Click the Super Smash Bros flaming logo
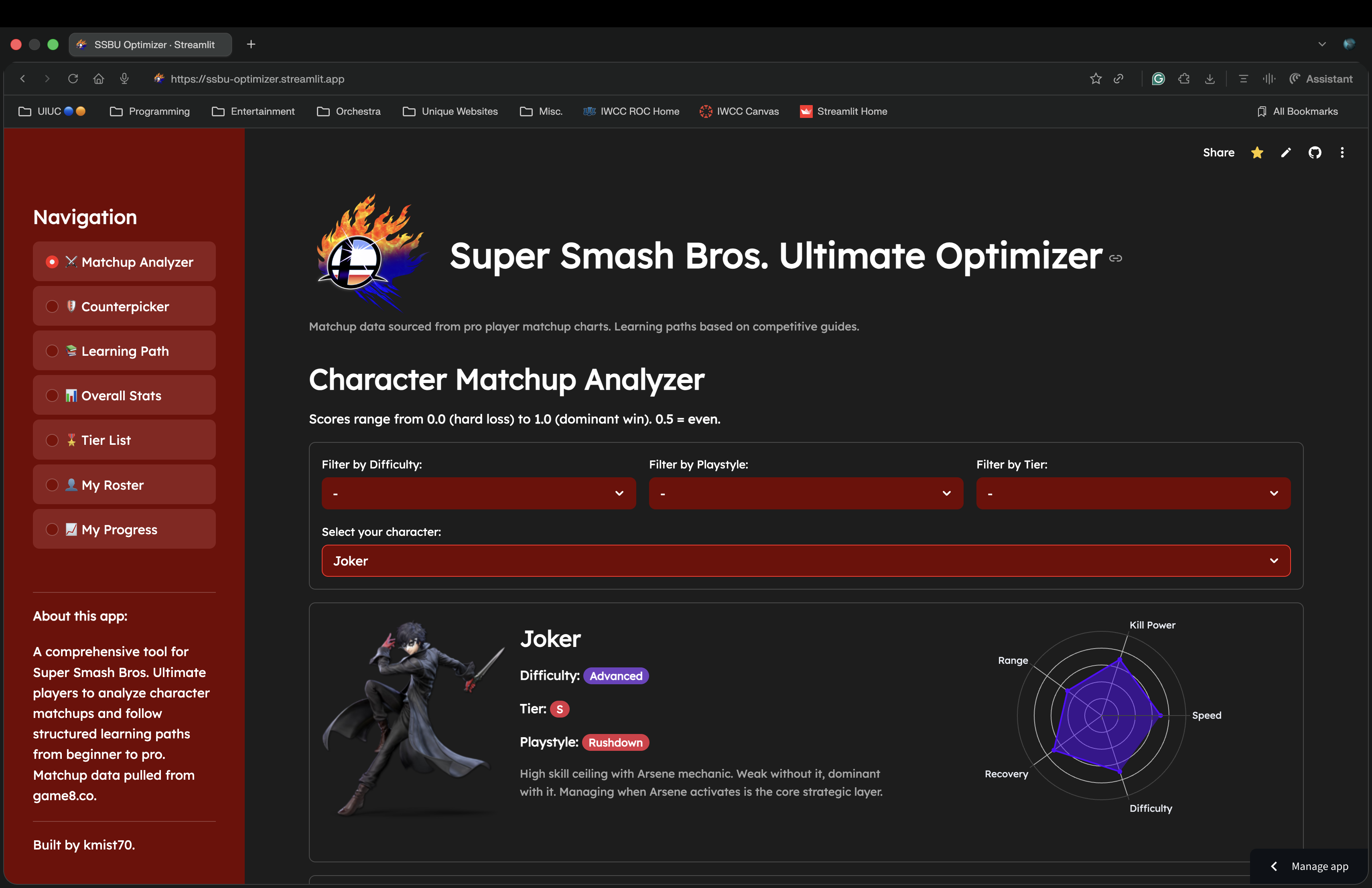 pyautogui.click(x=372, y=252)
